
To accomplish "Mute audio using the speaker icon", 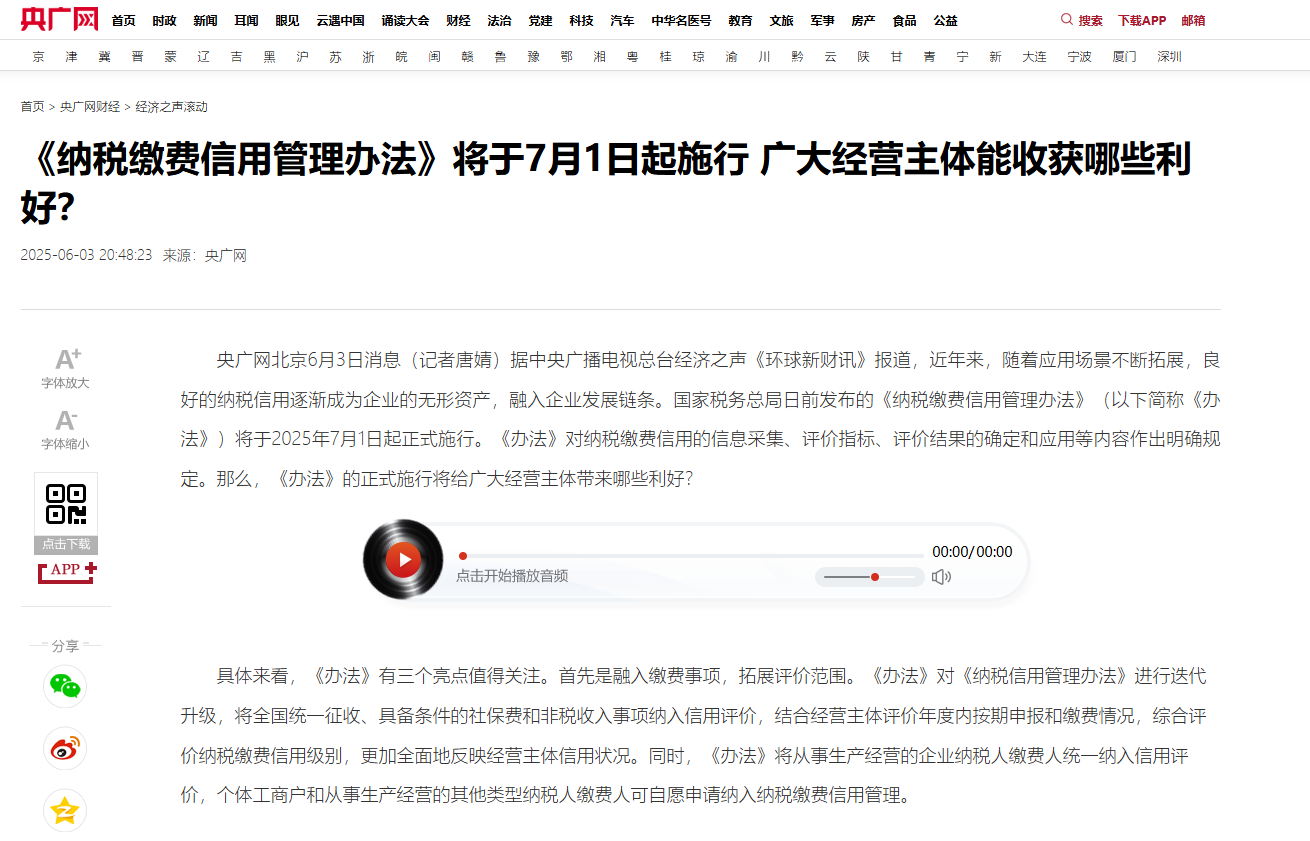I will click(941, 577).
